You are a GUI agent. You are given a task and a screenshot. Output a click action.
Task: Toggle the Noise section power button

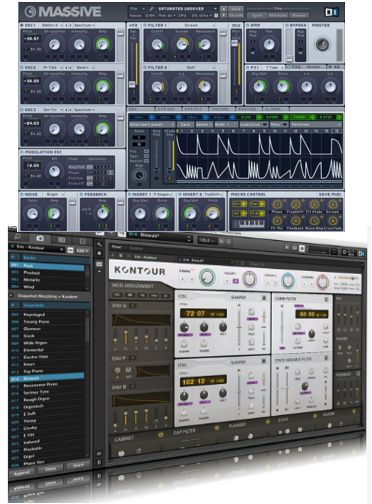[x=22, y=194]
